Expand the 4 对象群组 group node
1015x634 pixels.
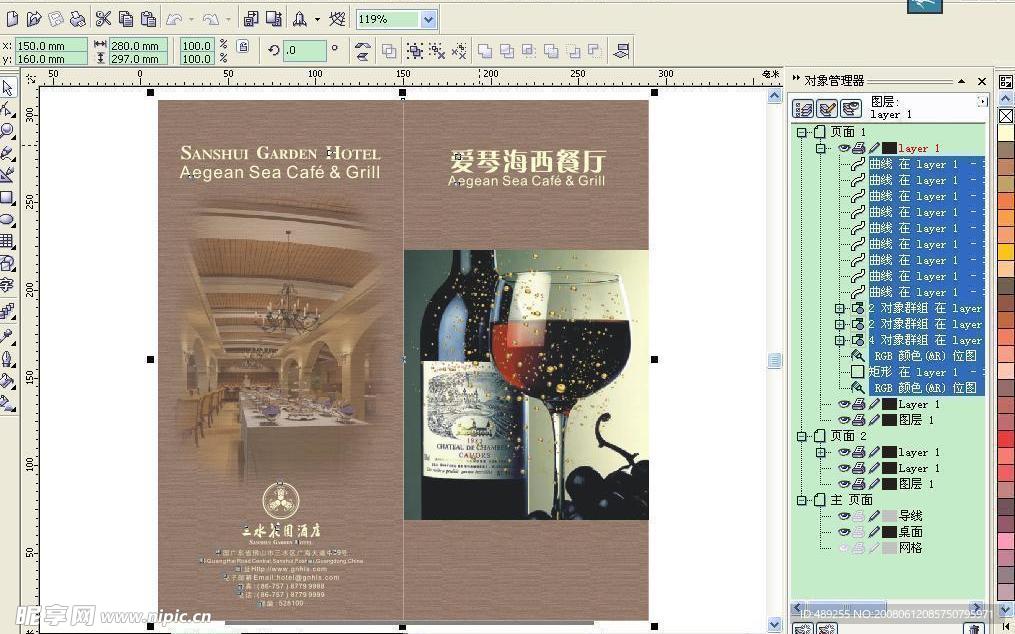click(840, 340)
